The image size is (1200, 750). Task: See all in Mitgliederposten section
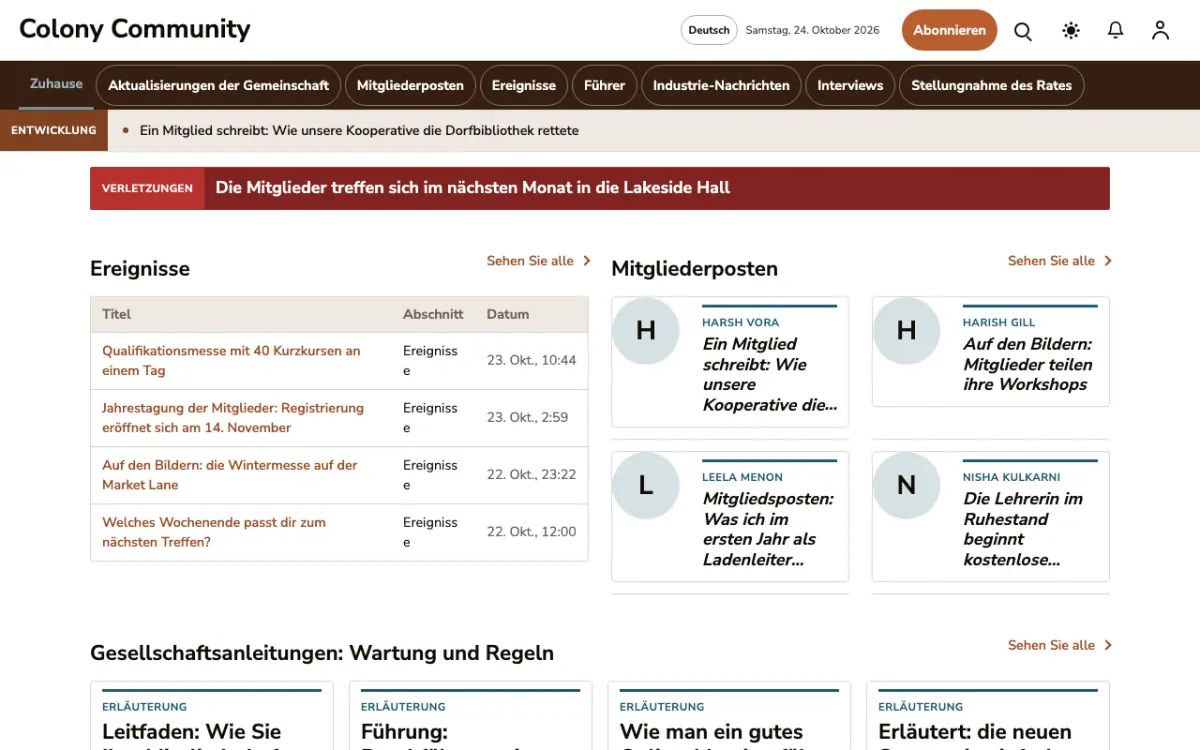point(1060,261)
